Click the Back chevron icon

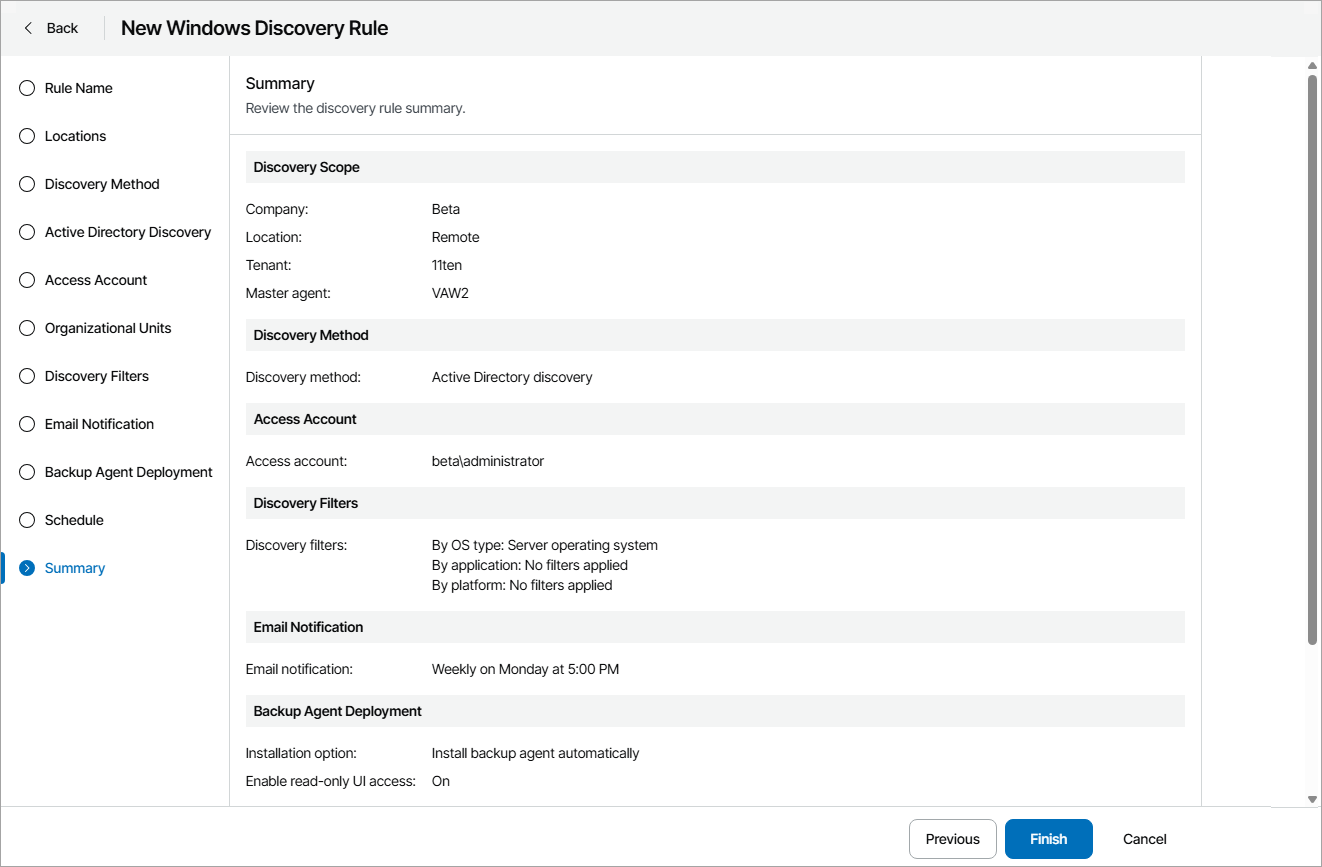pos(27,27)
